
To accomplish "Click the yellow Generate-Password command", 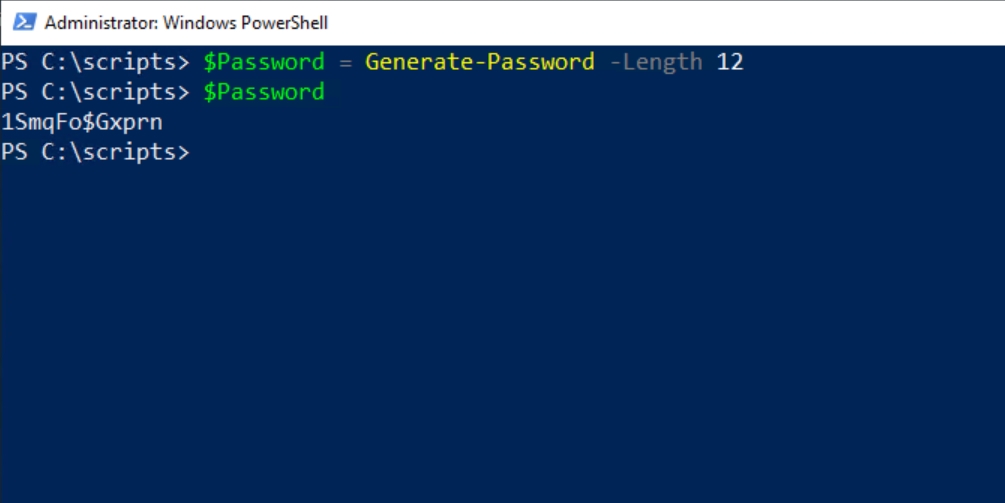I will pyautogui.click(x=479, y=62).
